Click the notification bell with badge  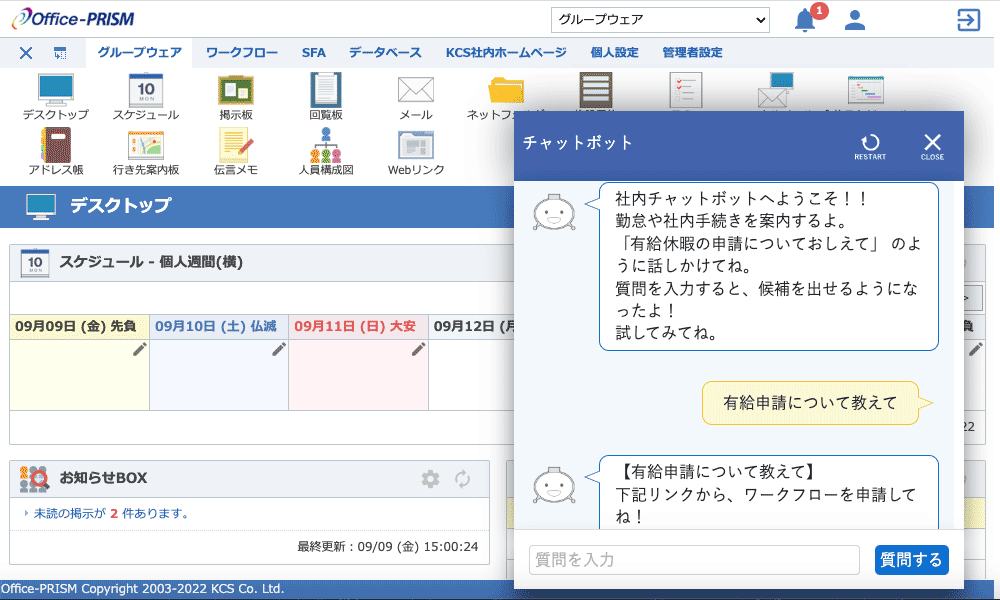[x=806, y=20]
